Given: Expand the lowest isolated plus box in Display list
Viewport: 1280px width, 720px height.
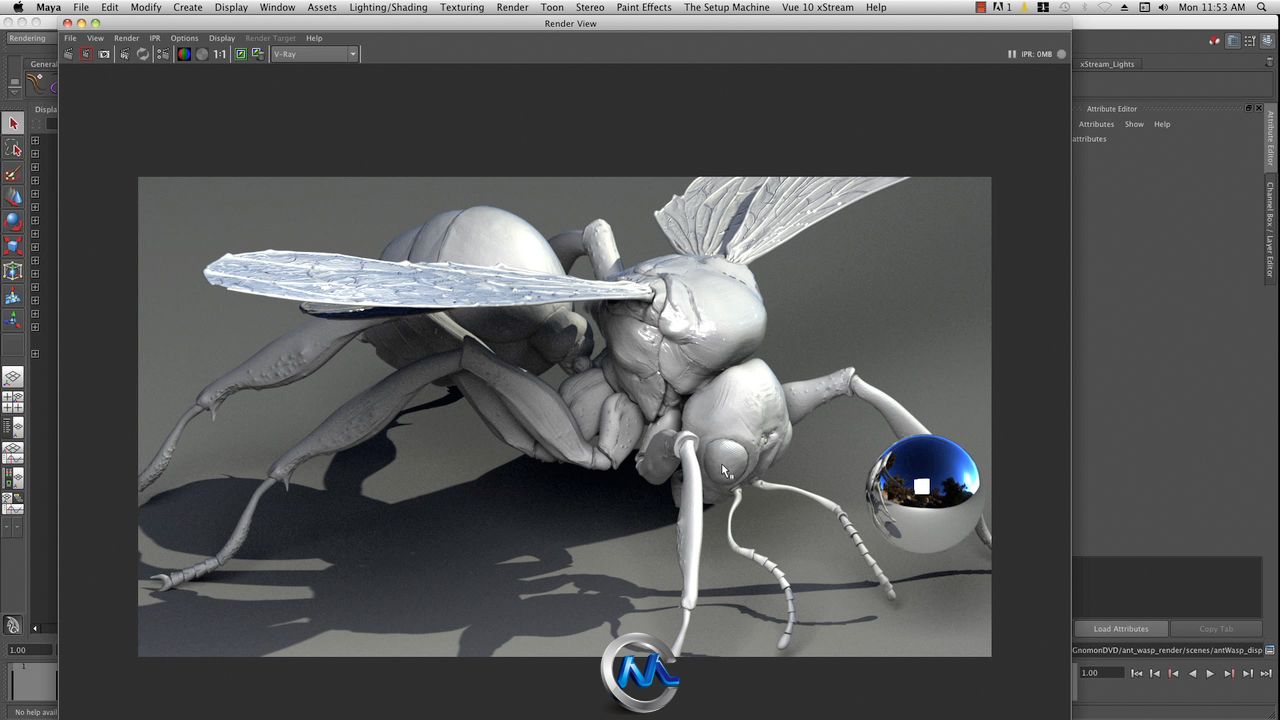Looking at the screenshot, I should 35,354.
